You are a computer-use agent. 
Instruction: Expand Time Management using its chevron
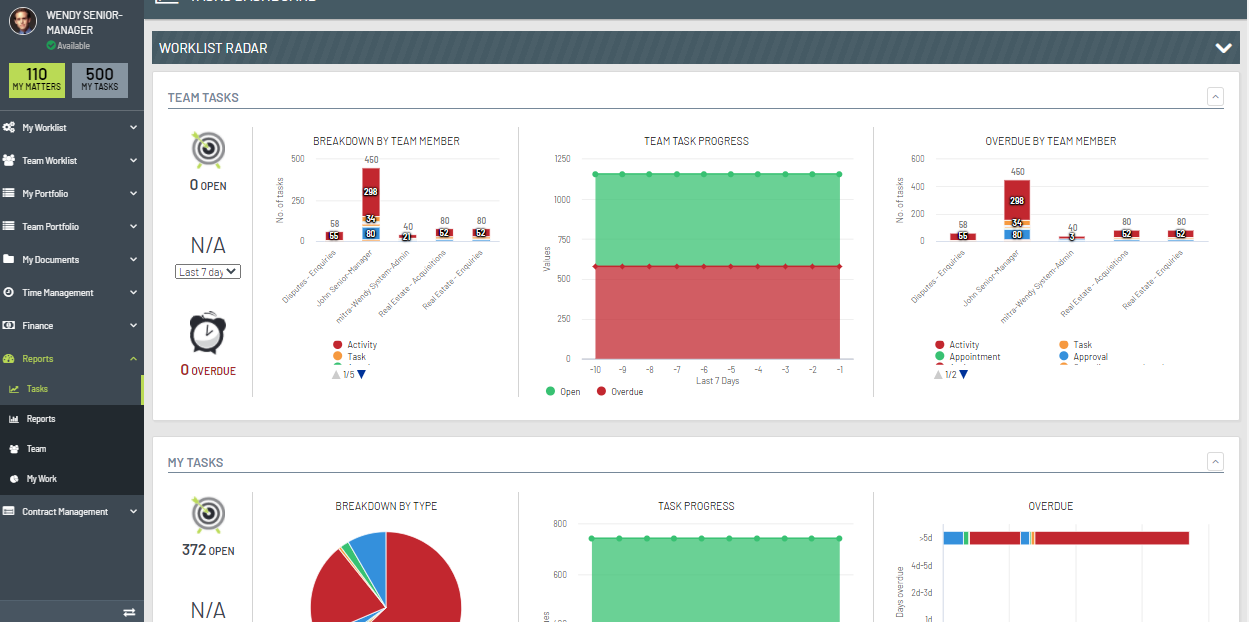coord(134,293)
